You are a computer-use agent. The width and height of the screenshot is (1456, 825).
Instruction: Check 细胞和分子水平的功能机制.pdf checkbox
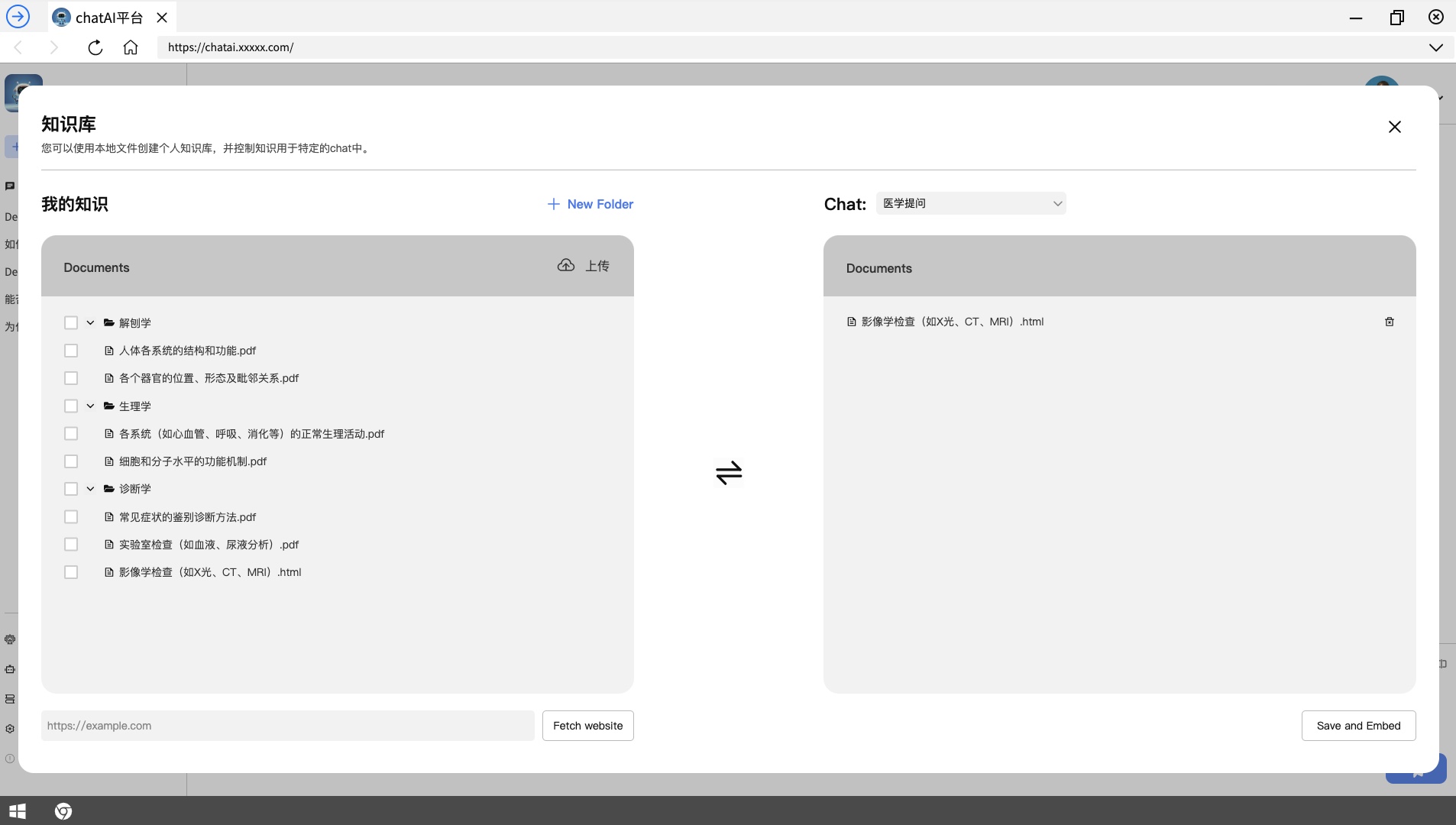[x=71, y=461]
